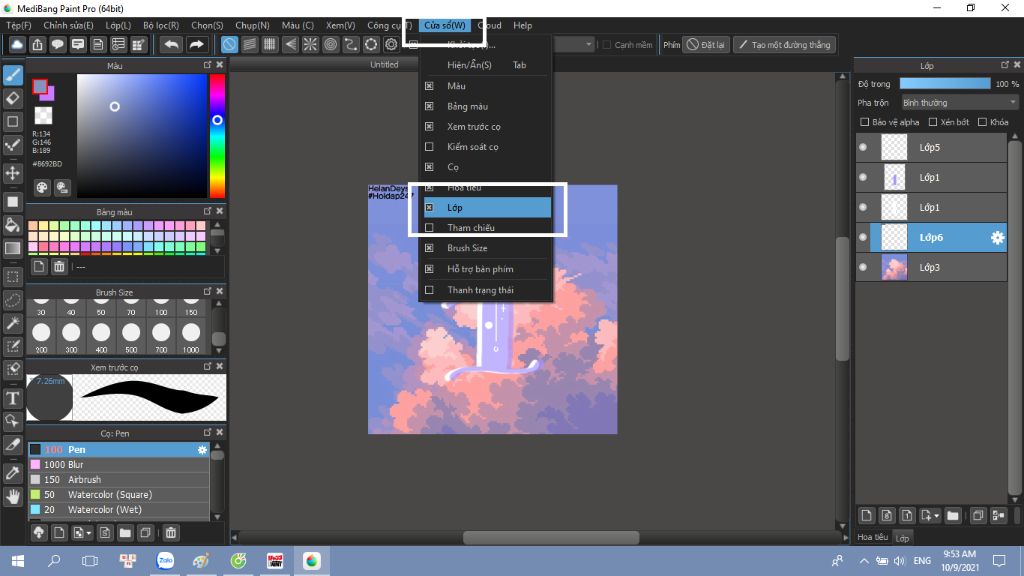Check the Khóa checkbox

(982, 122)
